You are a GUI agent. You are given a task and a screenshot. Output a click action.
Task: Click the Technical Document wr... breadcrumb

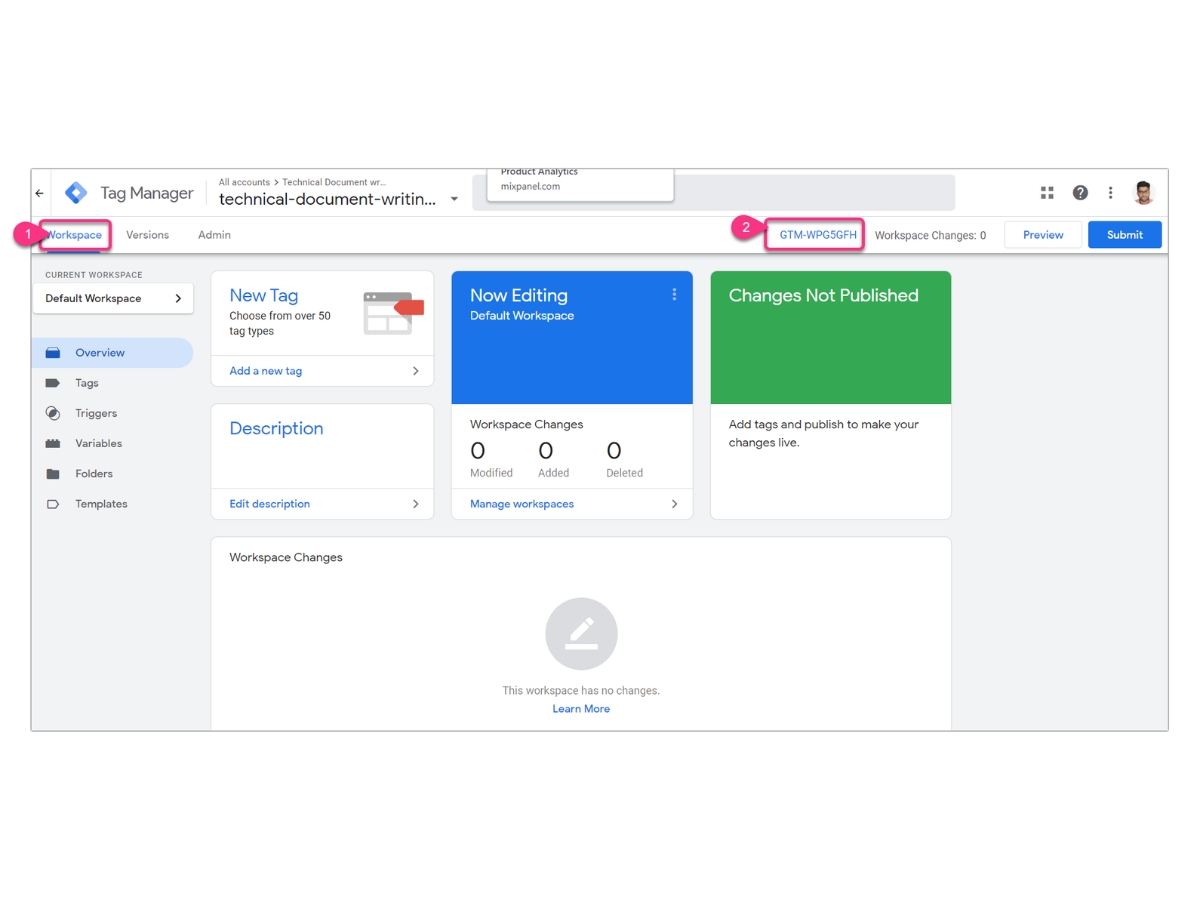coord(334,182)
